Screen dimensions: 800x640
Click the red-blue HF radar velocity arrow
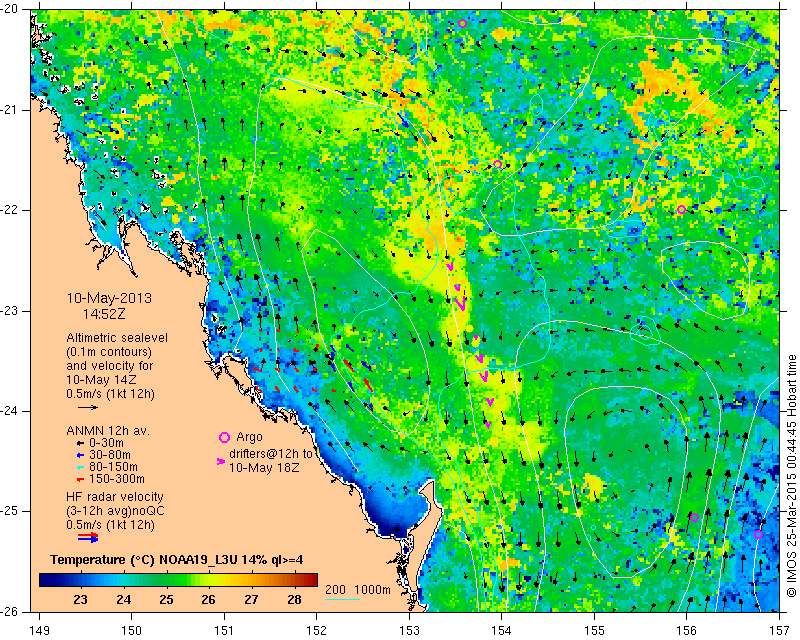pyautogui.click(x=88, y=537)
